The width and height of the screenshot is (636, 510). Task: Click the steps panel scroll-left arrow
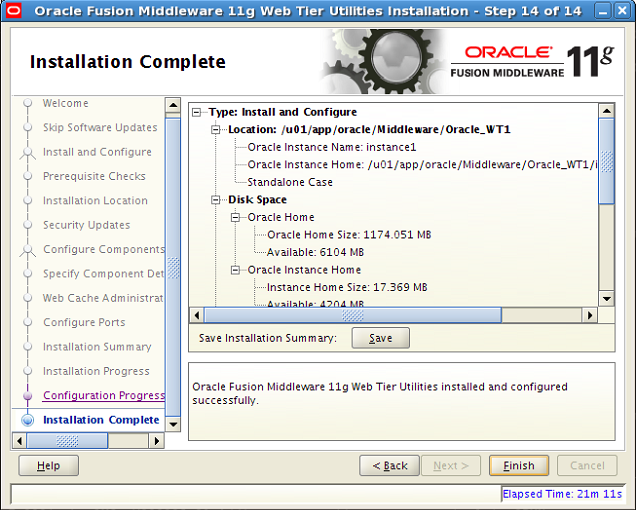pos(19,441)
